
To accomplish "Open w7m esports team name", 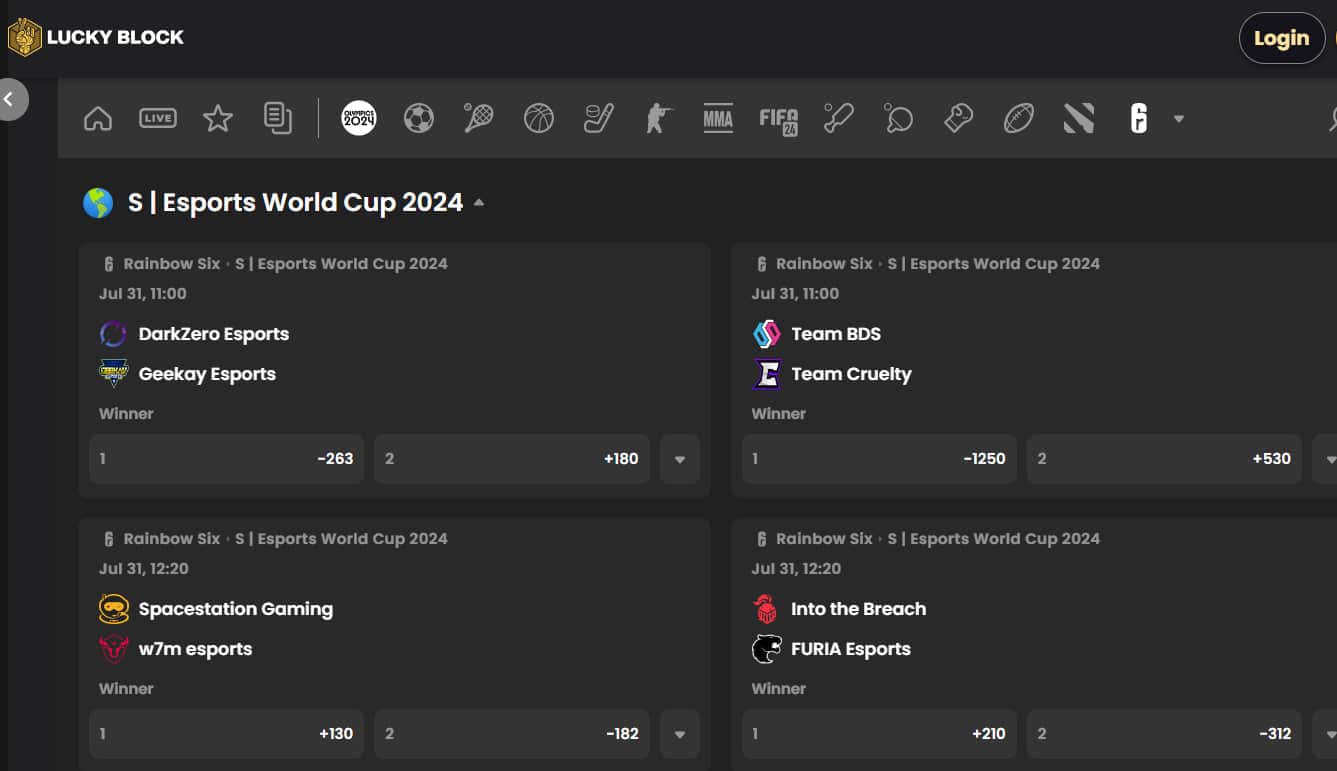I will tap(196, 649).
